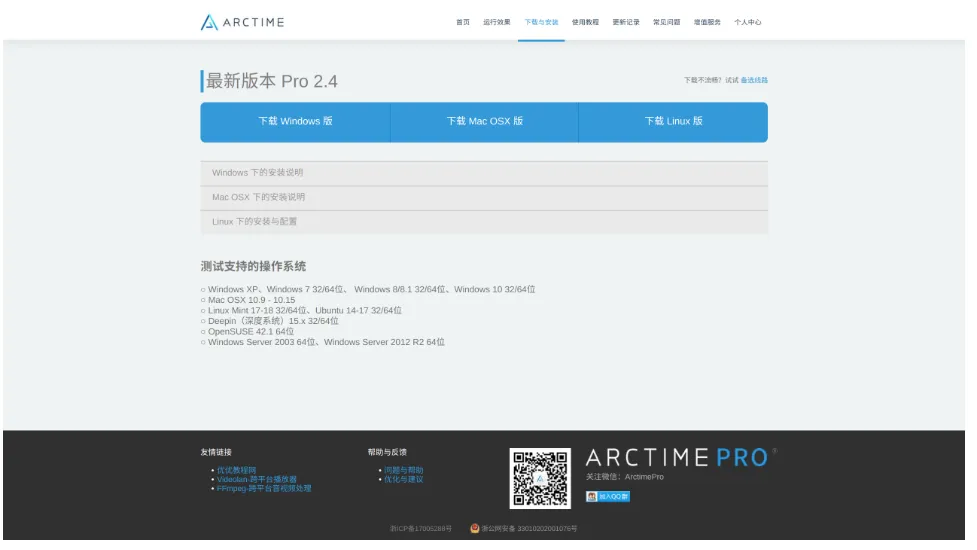
Task: Open the 优优教程网 footer link
Action: 236,470
